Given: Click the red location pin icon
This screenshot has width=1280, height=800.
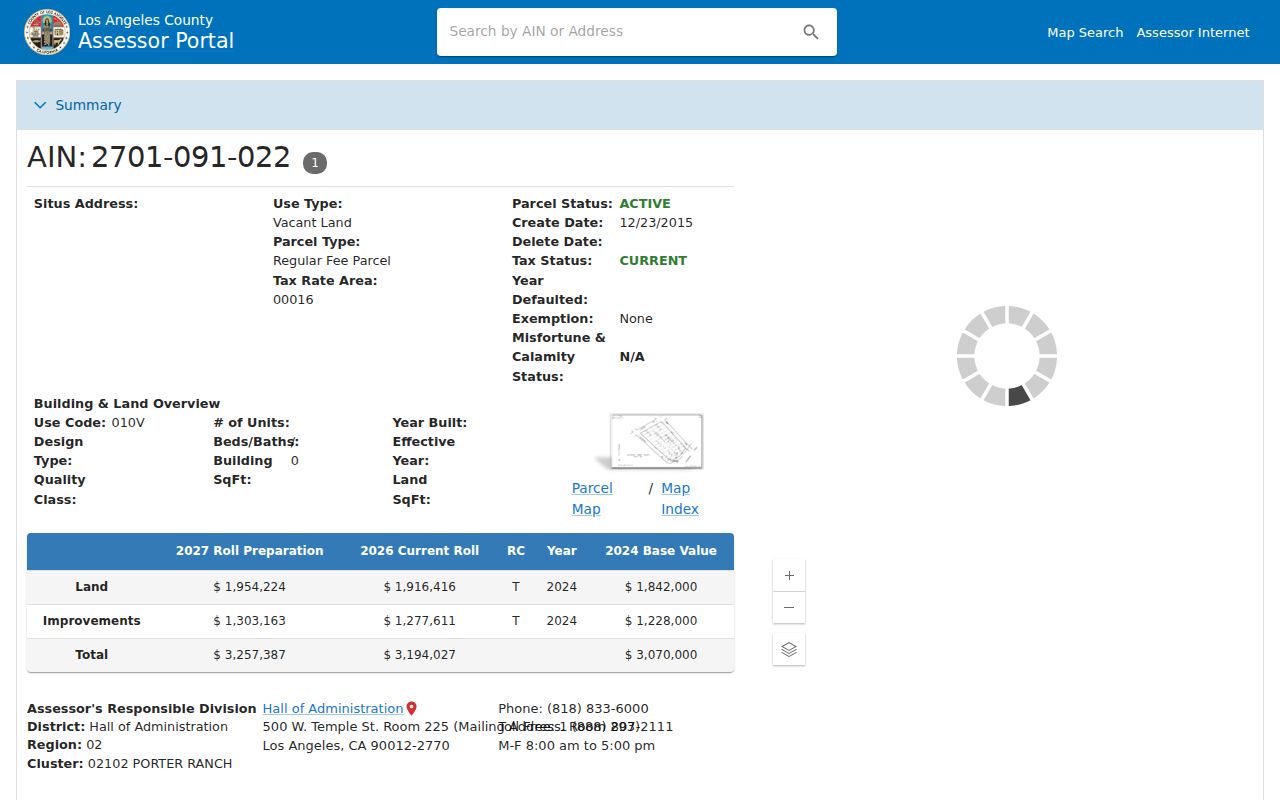Looking at the screenshot, I should pos(411,709).
